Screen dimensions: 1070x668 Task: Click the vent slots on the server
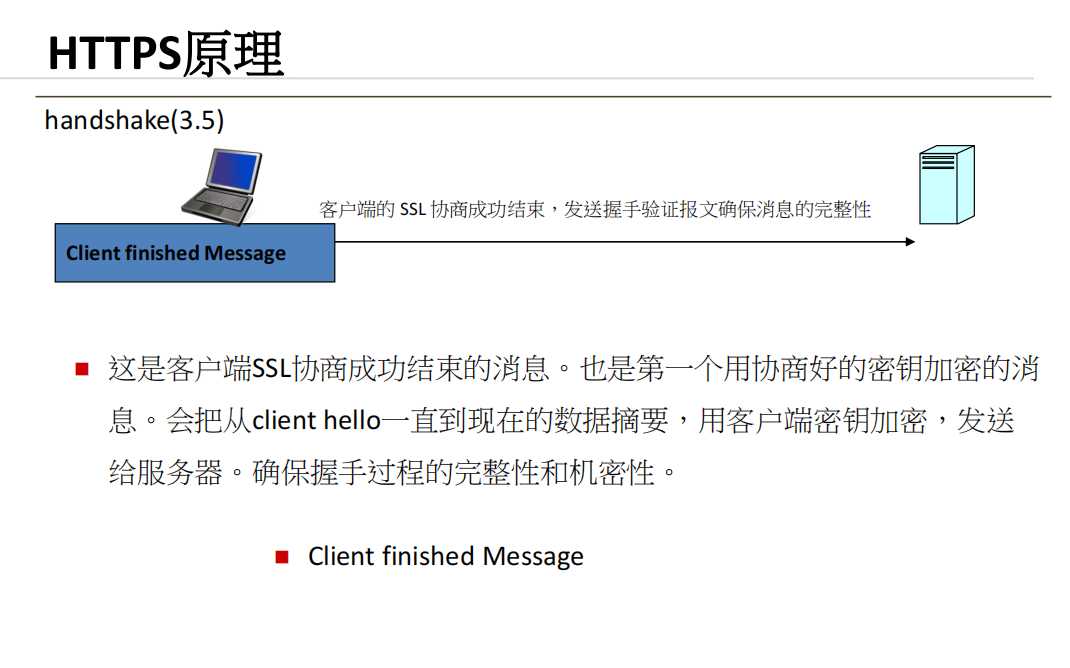938,162
